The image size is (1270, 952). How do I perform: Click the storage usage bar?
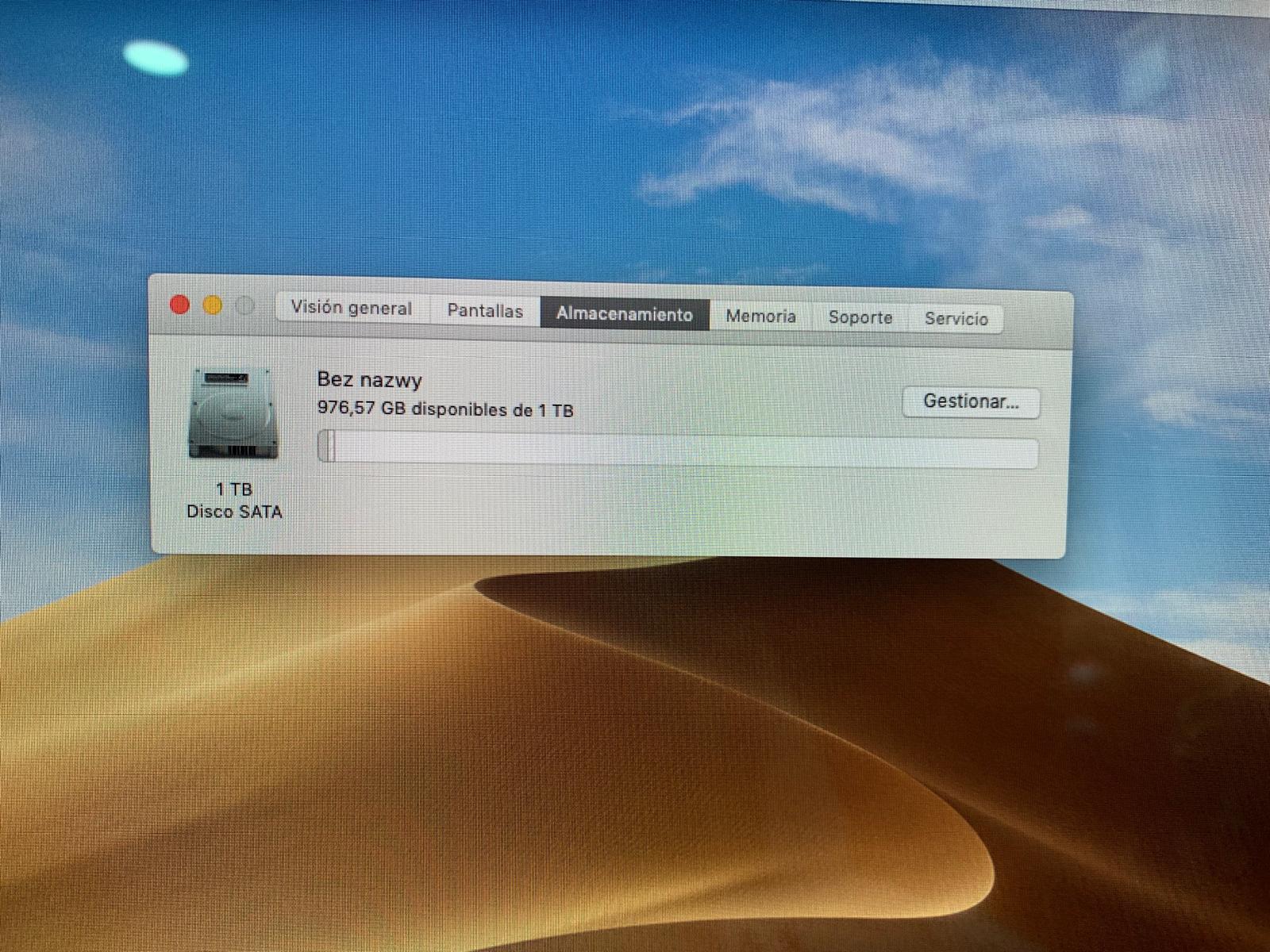point(678,450)
